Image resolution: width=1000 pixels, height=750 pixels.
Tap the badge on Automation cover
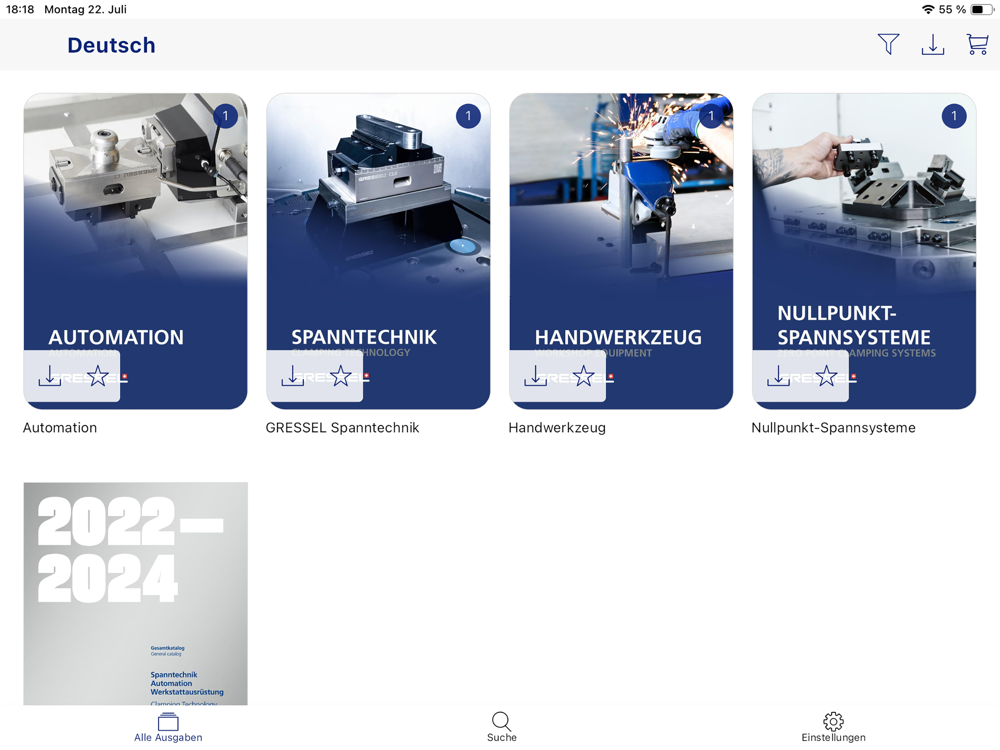[225, 116]
